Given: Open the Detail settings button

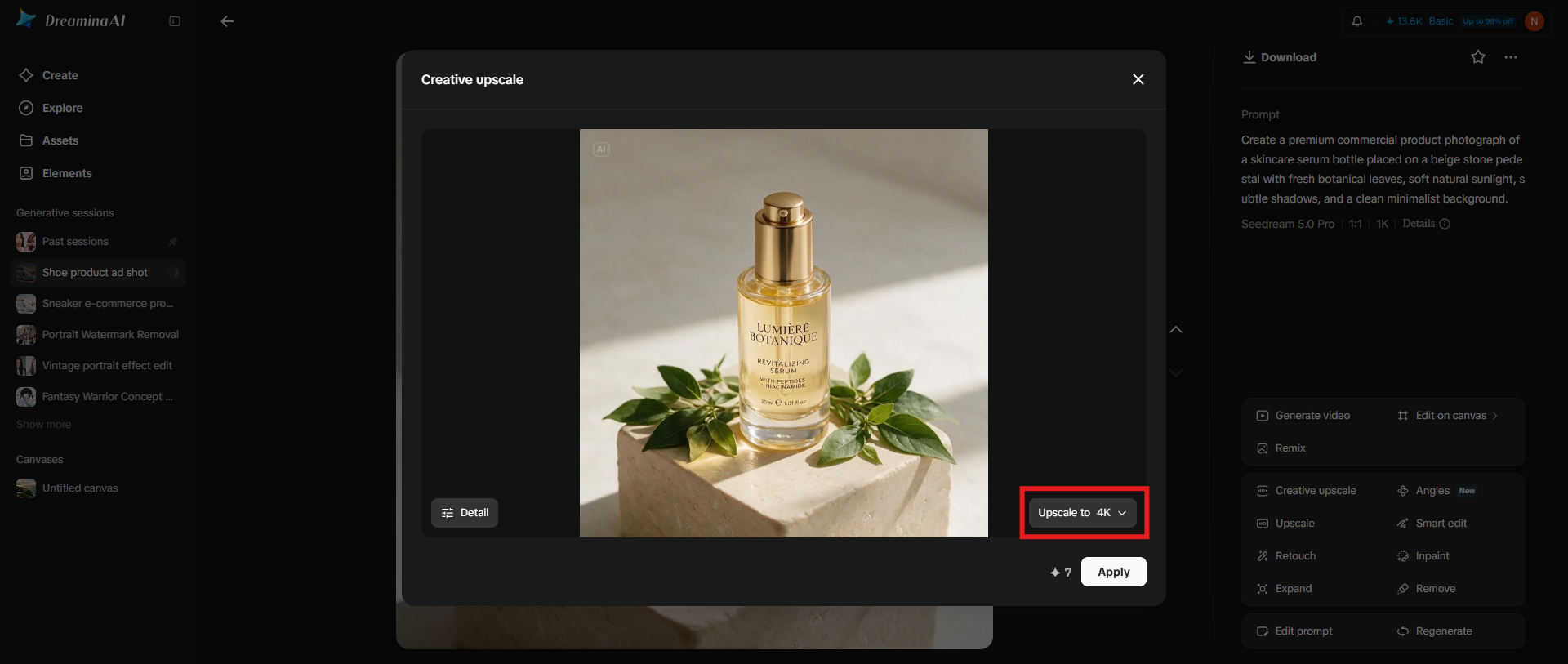Looking at the screenshot, I should point(465,513).
